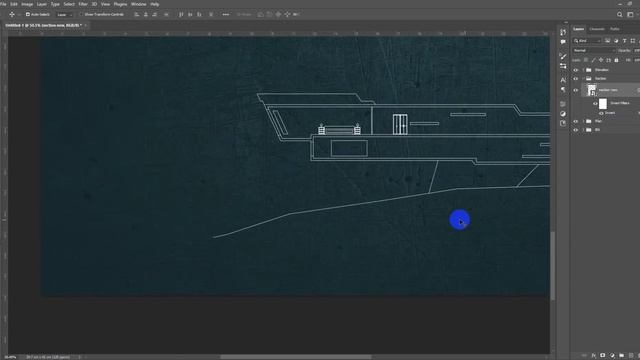640x360 pixels.
Task: Click new fill or adjustment layer icon
Action: (612, 356)
